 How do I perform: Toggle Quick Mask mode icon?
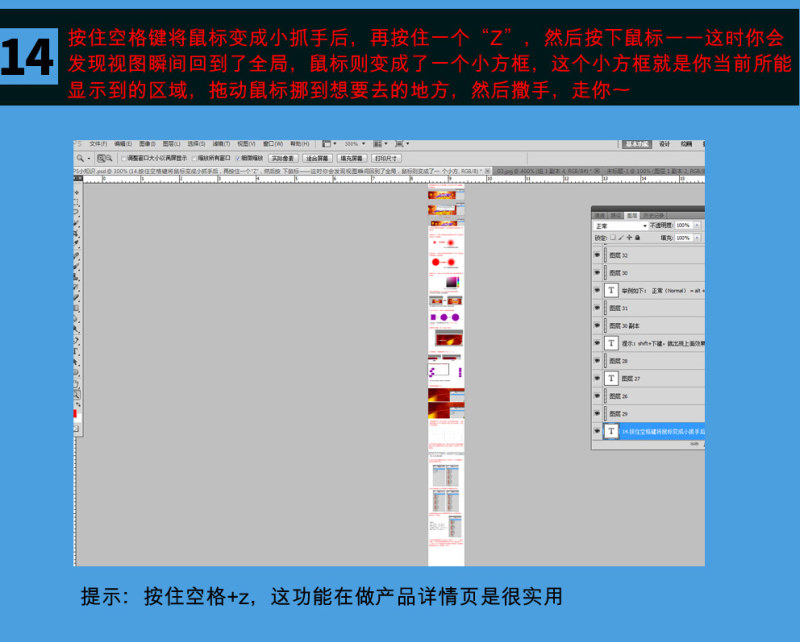click(77, 428)
